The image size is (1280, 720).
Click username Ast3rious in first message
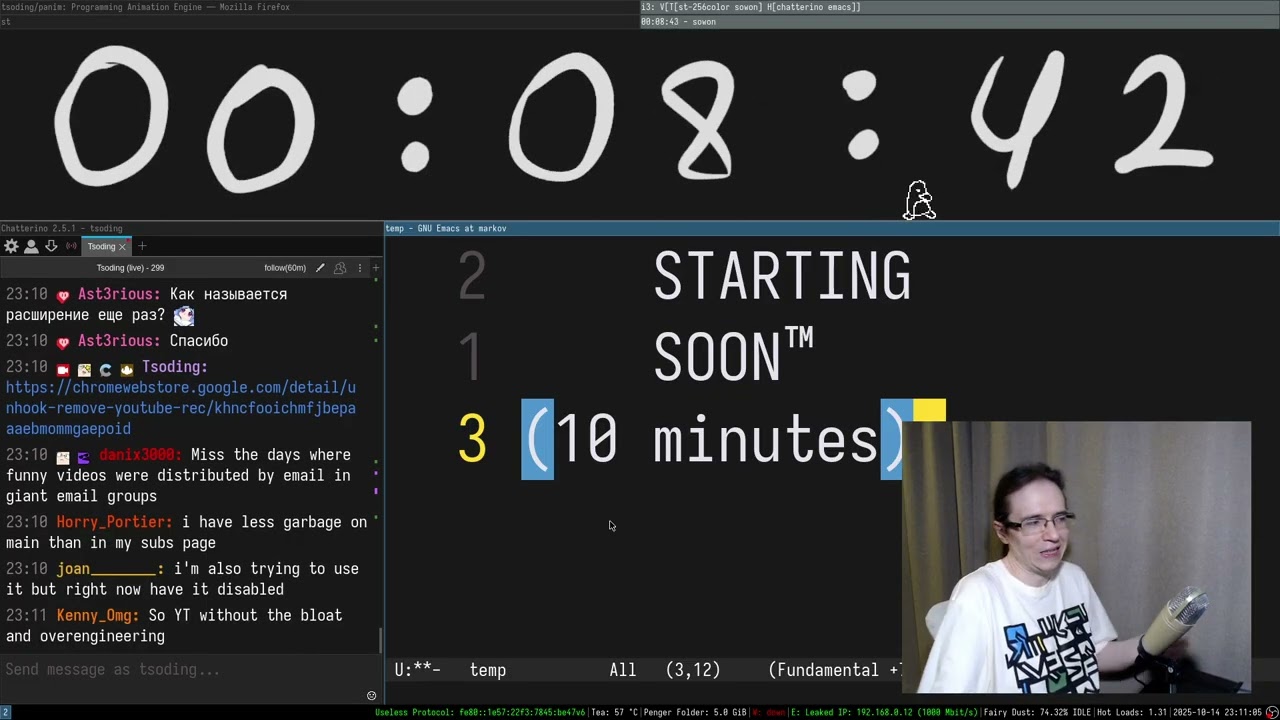click(119, 294)
